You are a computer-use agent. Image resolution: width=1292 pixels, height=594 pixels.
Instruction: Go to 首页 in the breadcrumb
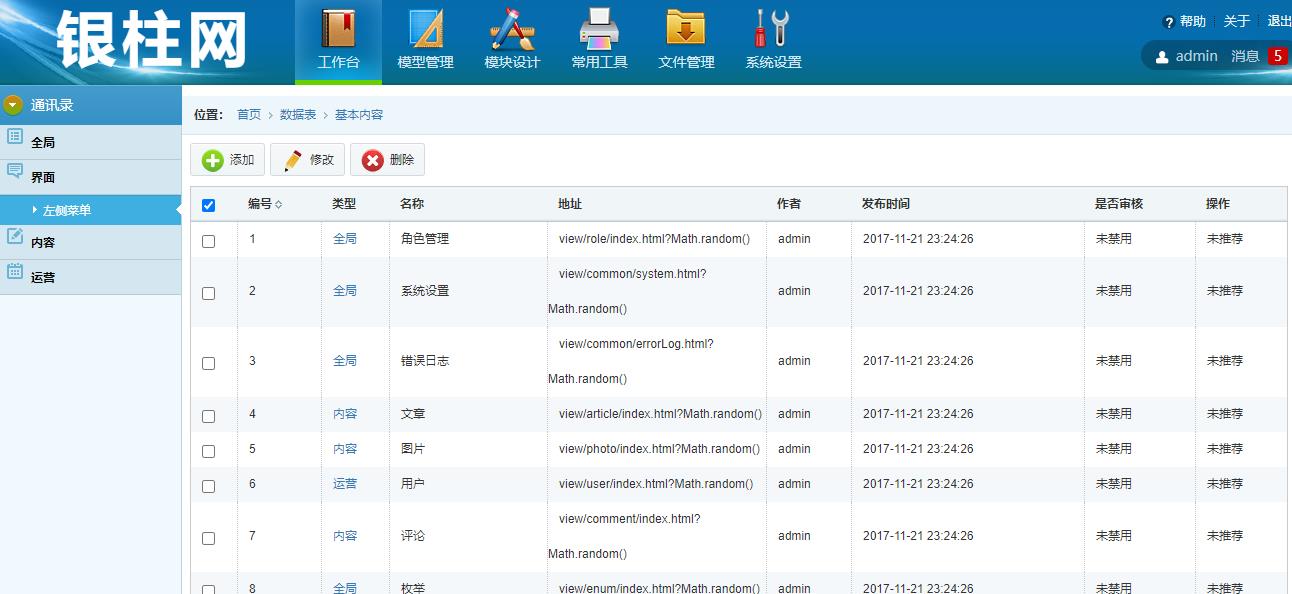point(249,115)
